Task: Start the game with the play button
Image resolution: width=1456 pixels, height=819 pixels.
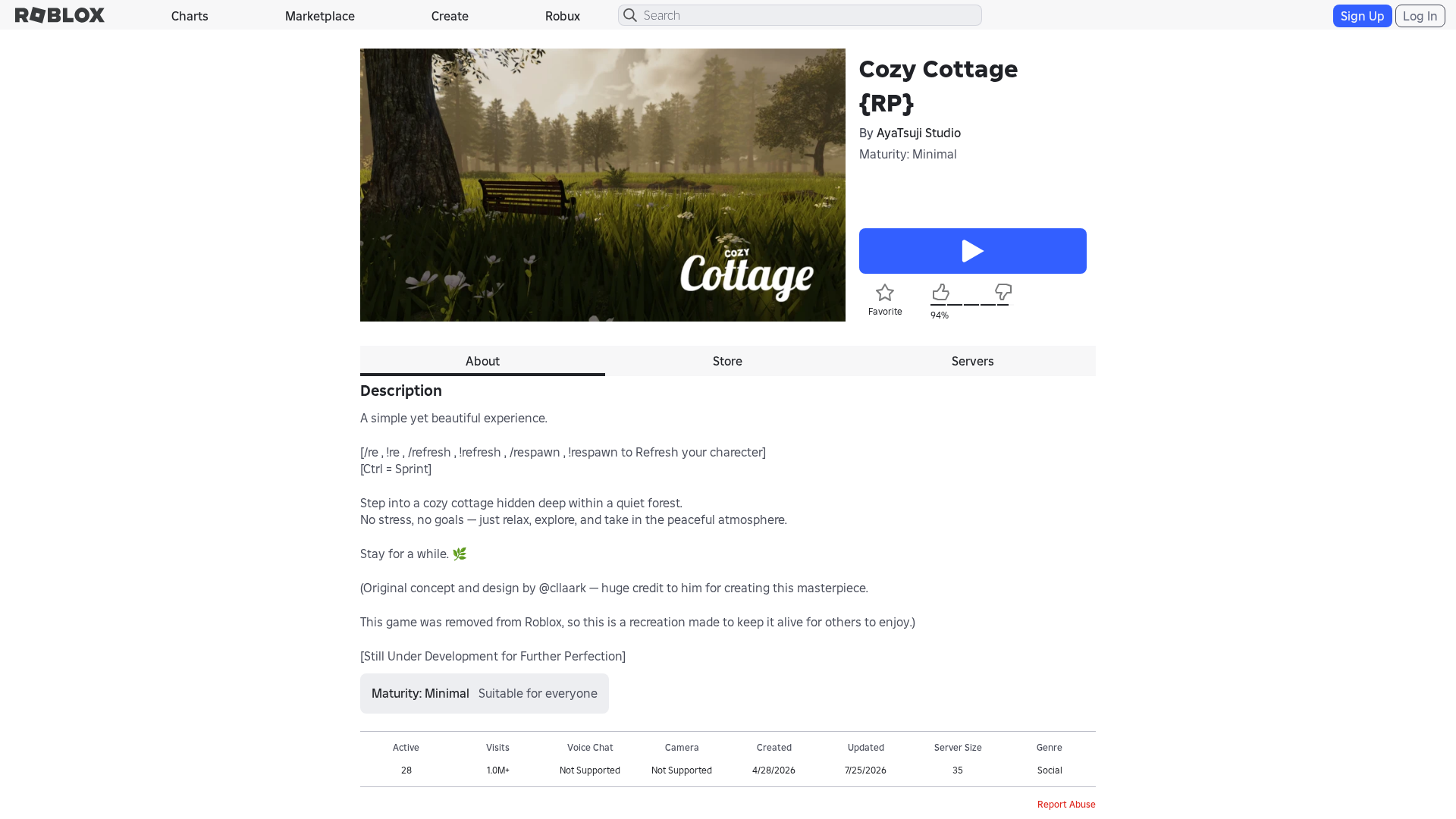Action: pyautogui.click(x=973, y=251)
